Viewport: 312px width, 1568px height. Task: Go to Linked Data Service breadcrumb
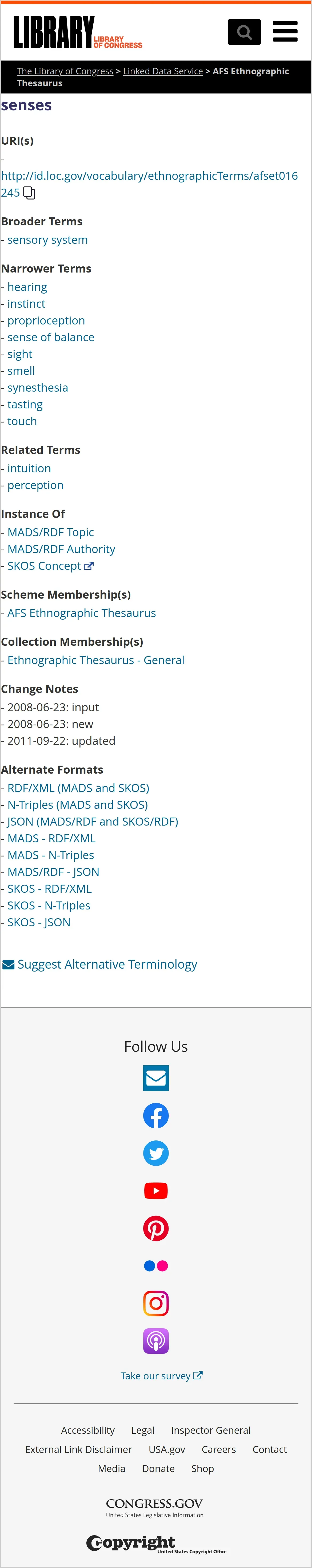(x=163, y=71)
